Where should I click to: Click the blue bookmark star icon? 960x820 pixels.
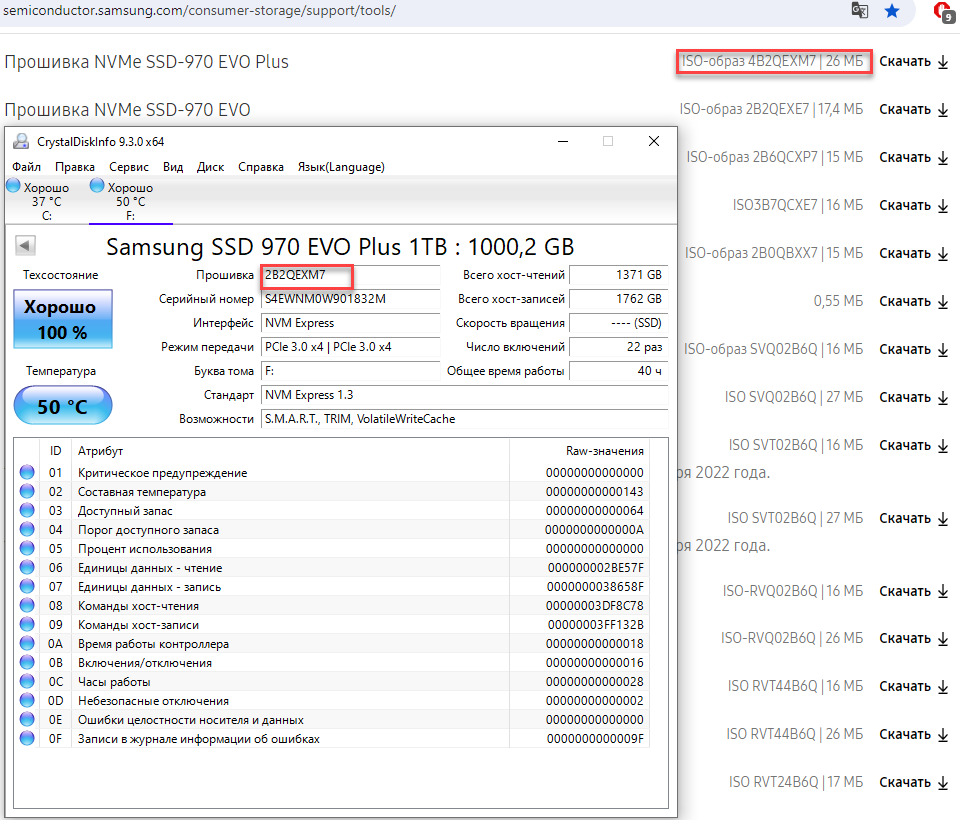pyautogui.click(x=892, y=10)
